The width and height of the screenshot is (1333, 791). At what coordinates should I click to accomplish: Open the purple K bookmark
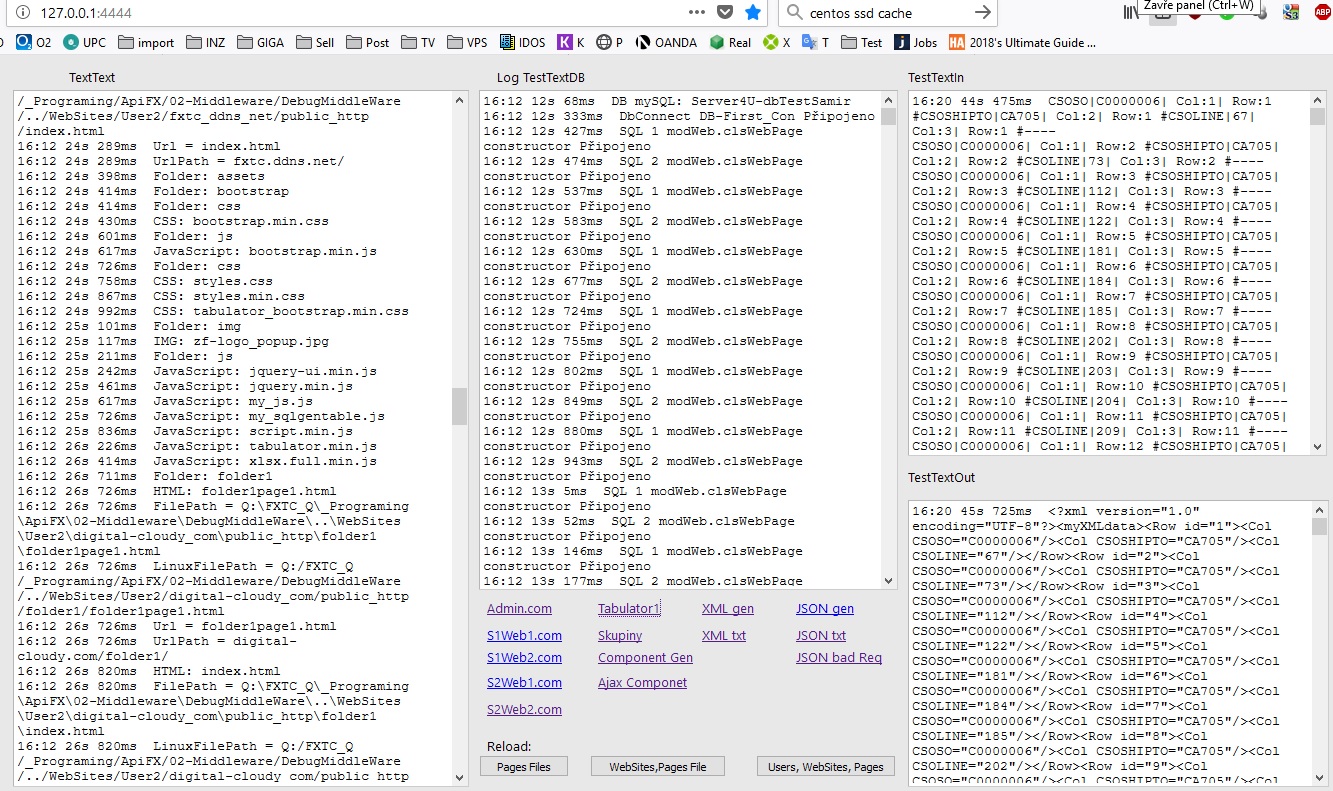[571, 43]
